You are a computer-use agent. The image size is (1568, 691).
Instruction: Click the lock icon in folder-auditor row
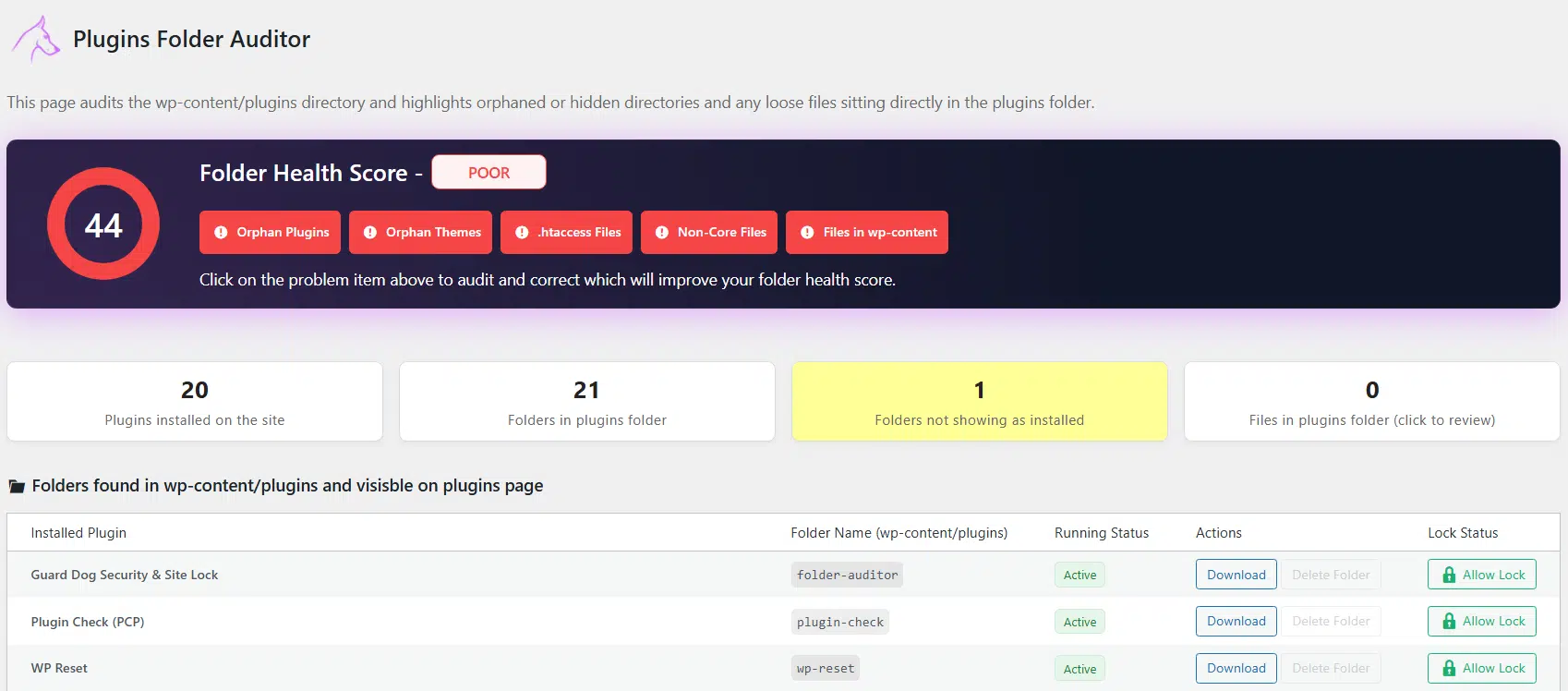1449,575
